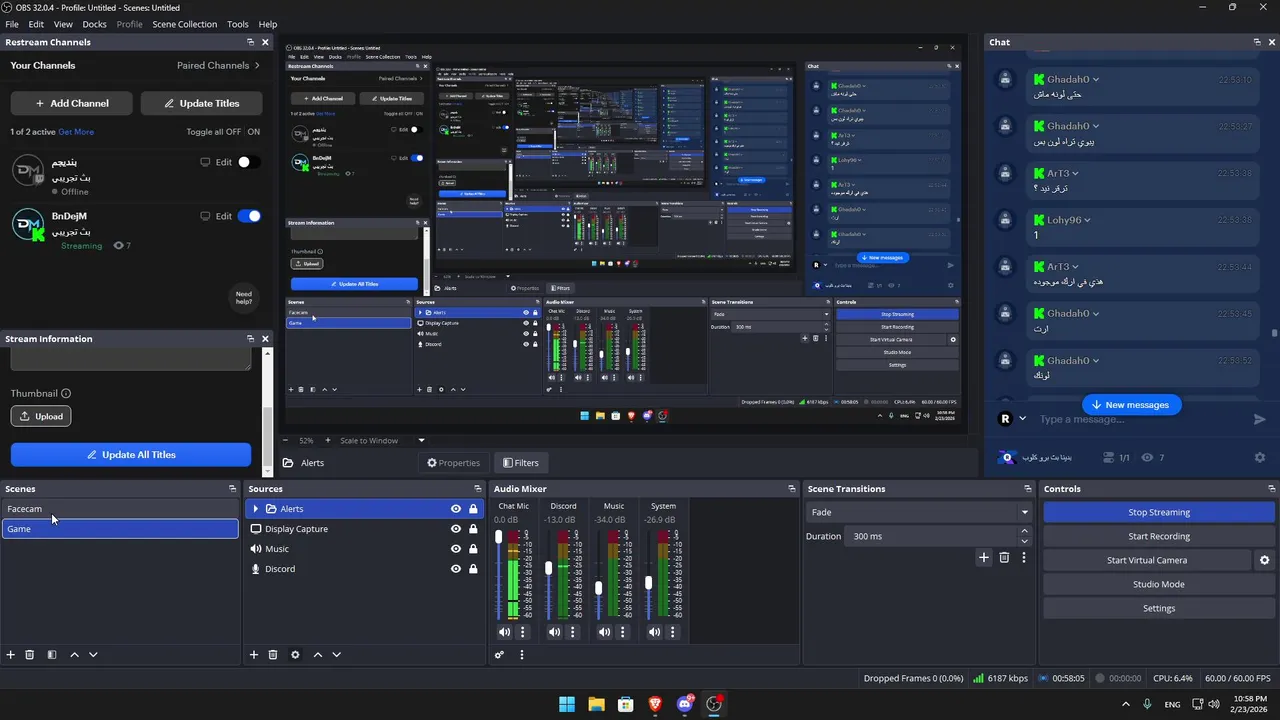Enter Studio Mode
Viewport: 1280px width, 720px height.
[1159, 584]
